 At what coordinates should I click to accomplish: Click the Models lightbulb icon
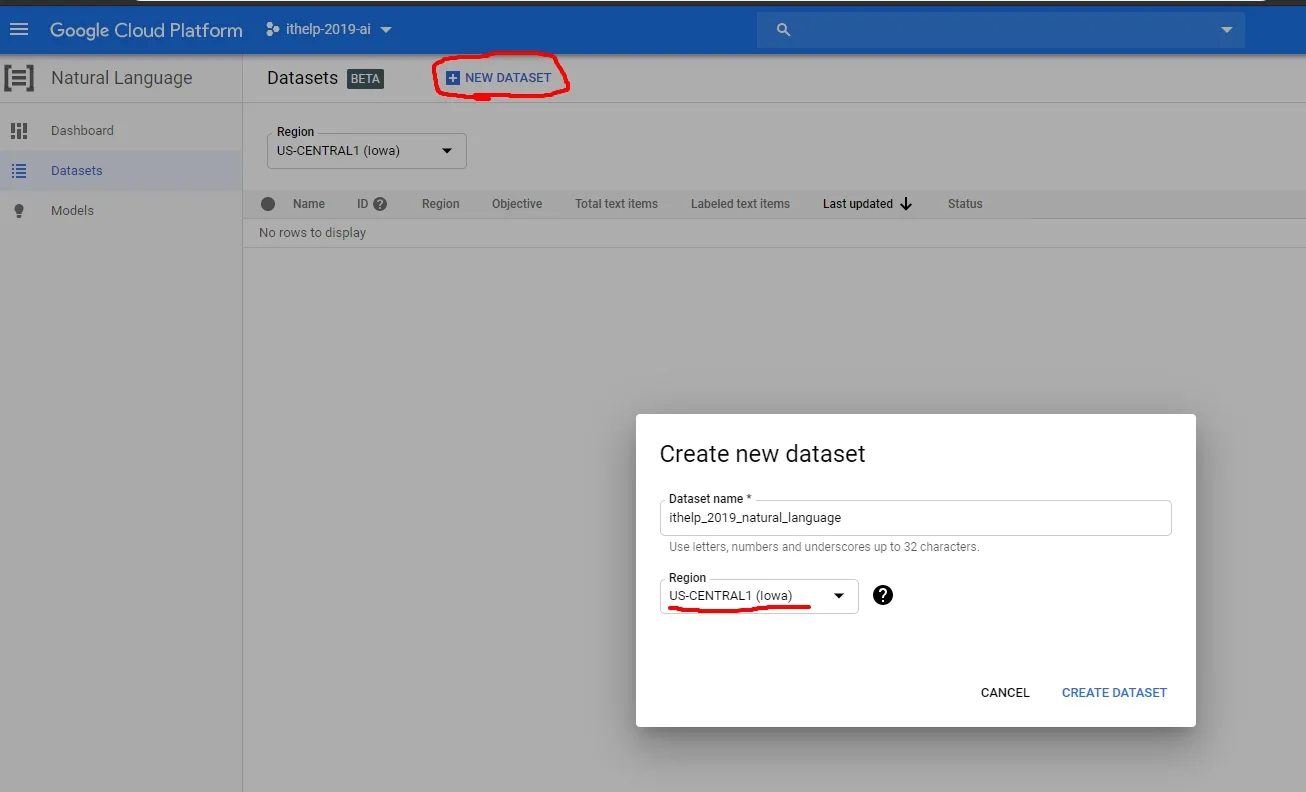(19, 211)
